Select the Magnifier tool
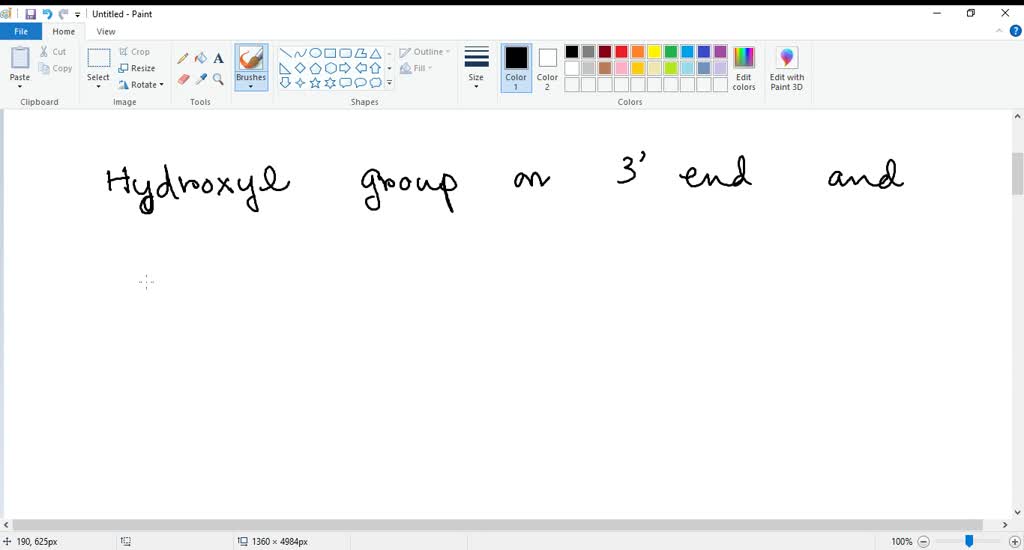 [x=218, y=79]
